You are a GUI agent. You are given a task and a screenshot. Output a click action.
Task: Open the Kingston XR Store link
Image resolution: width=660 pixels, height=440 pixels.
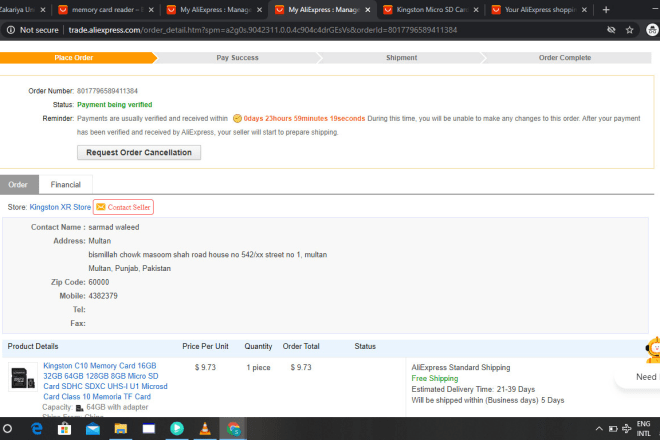tap(60, 207)
